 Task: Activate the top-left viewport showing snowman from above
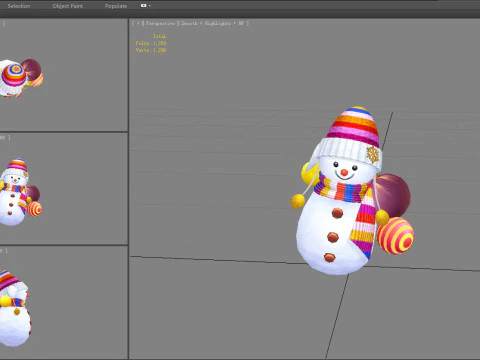click(x=63, y=75)
